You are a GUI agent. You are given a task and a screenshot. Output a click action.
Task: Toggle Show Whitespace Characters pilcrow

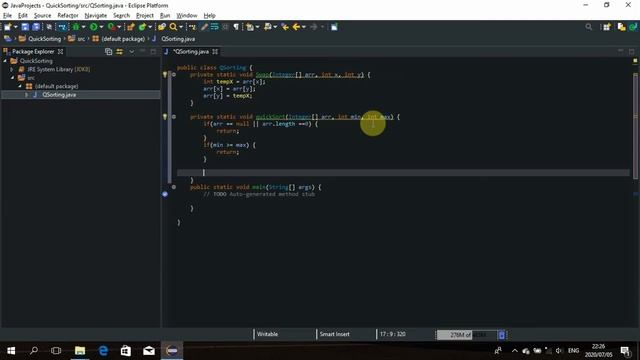(236, 27)
